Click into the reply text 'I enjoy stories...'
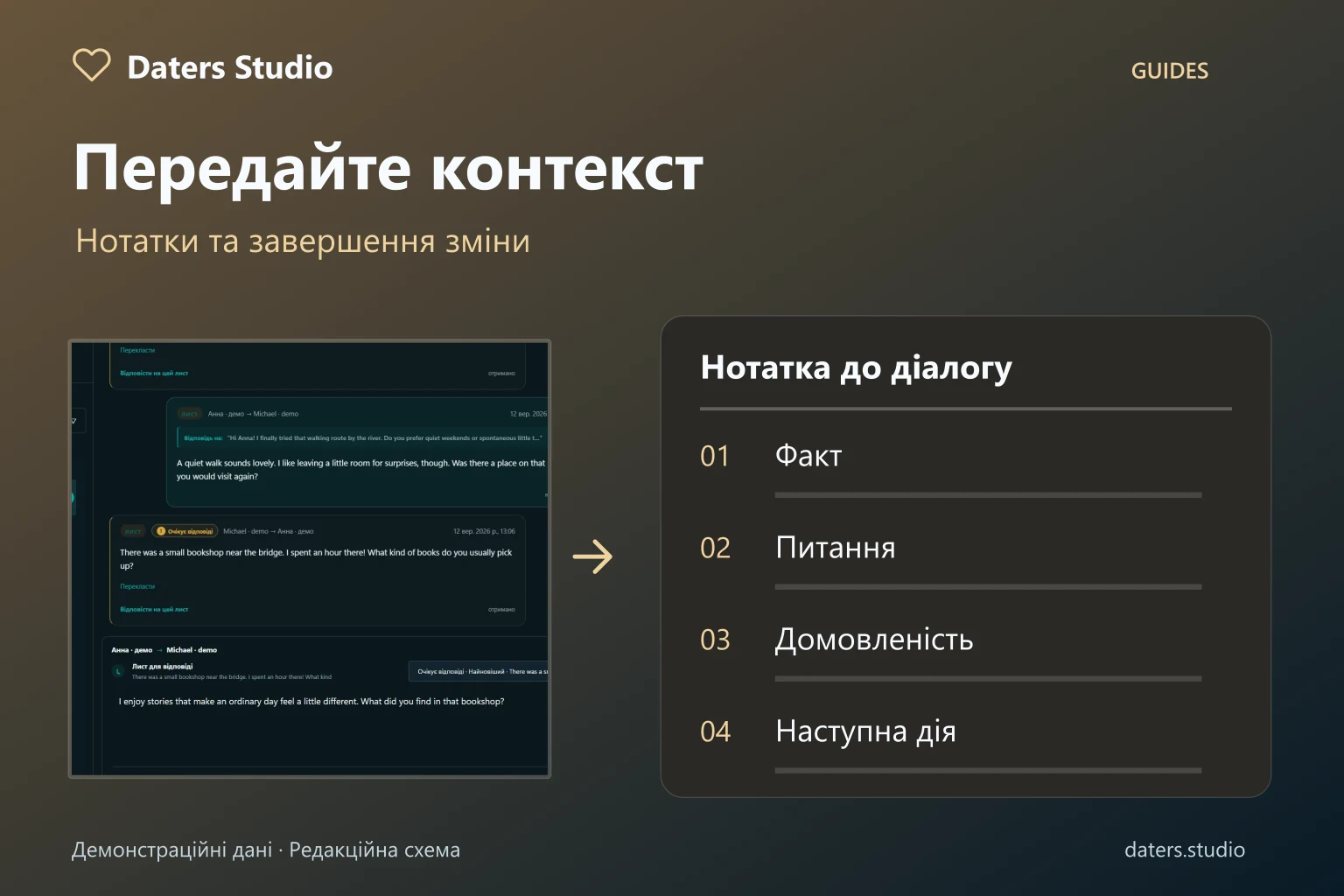The height and width of the screenshot is (896, 1344). [311, 702]
